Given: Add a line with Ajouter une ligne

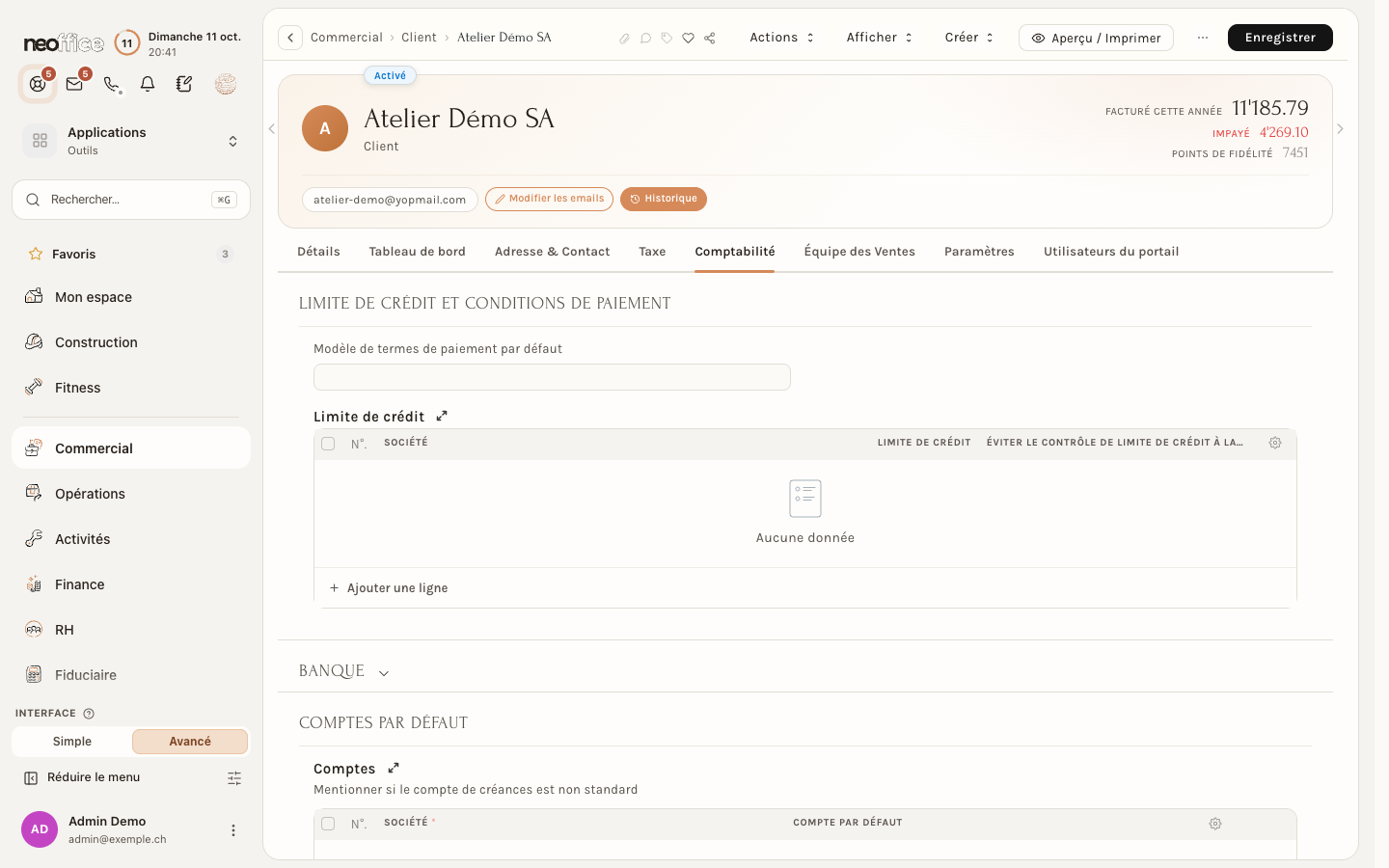Looking at the screenshot, I should coord(389,588).
